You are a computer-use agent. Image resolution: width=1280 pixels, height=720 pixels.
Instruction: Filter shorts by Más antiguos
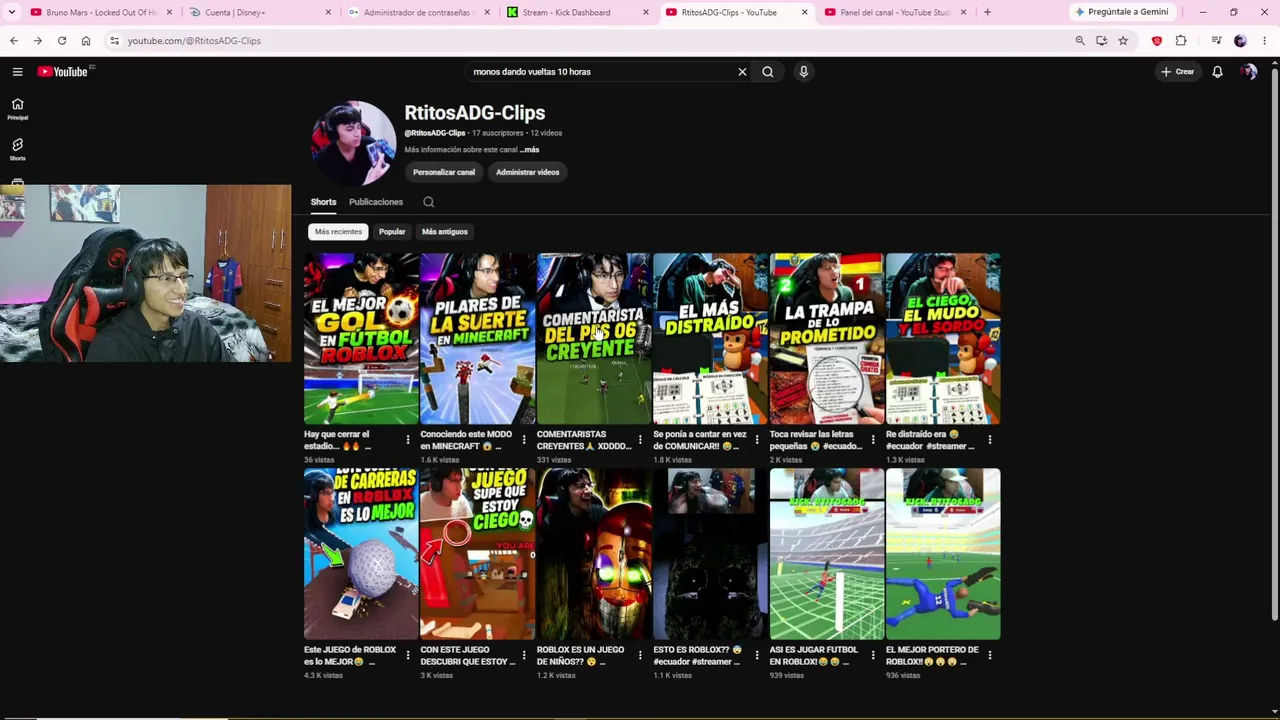(x=445, y=232)
